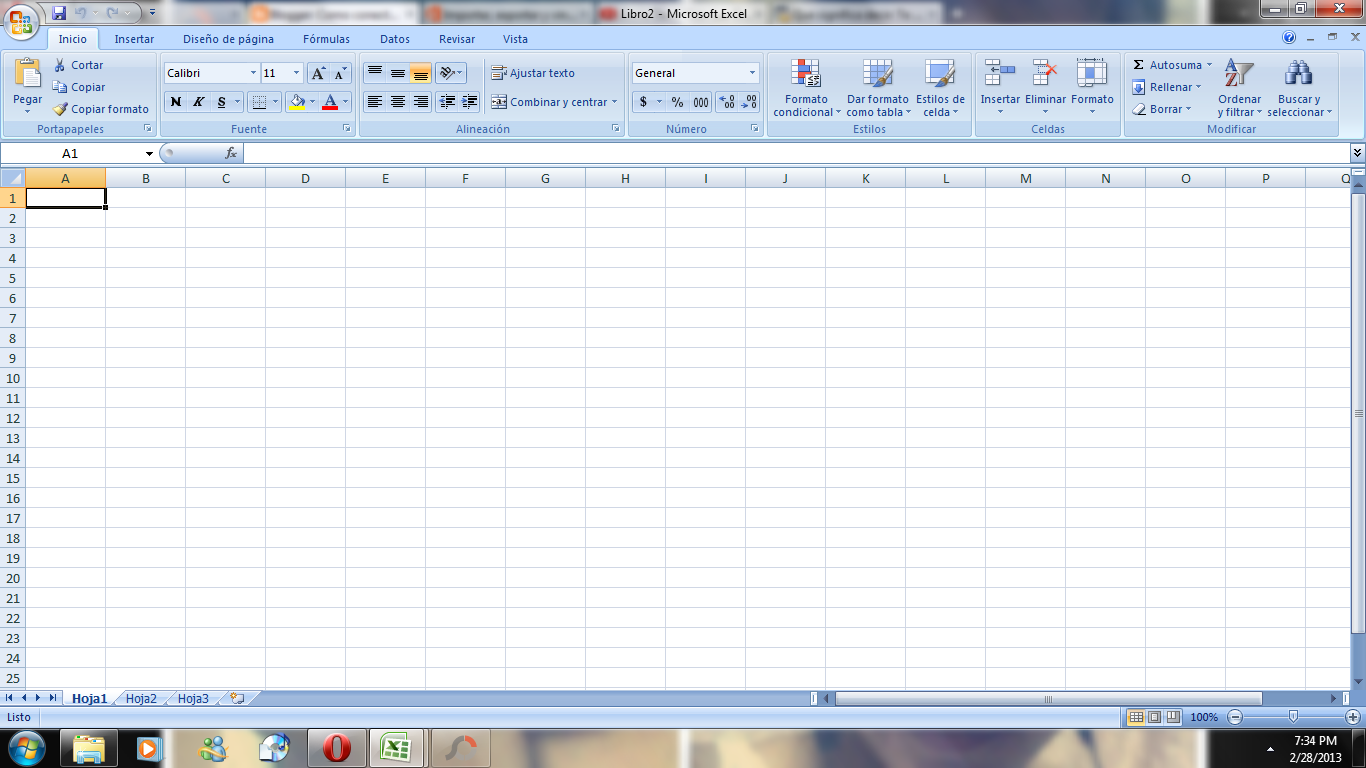Activate Copiar formato painter

pos(101,109)
